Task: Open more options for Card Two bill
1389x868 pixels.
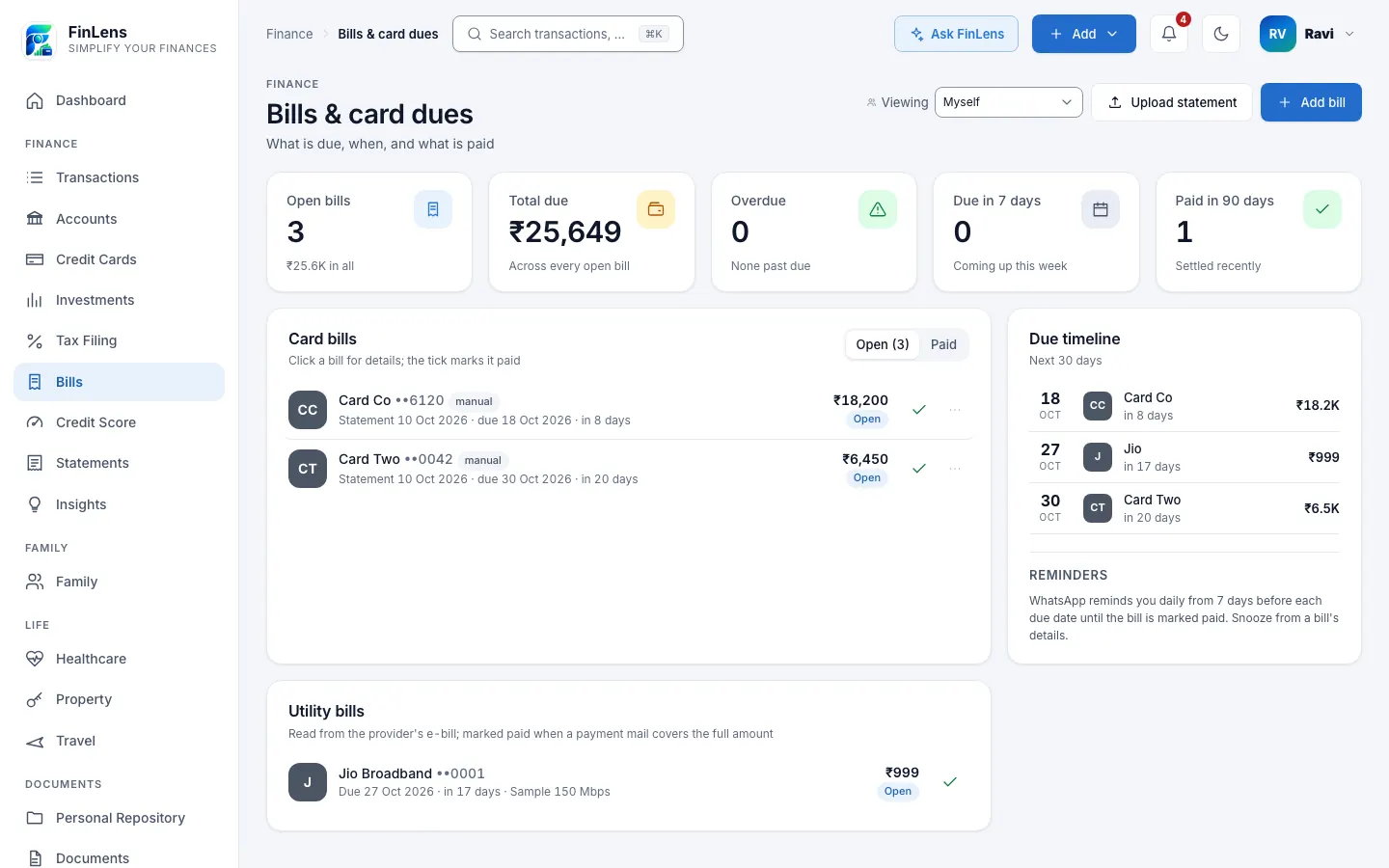Action: (955, 469)
